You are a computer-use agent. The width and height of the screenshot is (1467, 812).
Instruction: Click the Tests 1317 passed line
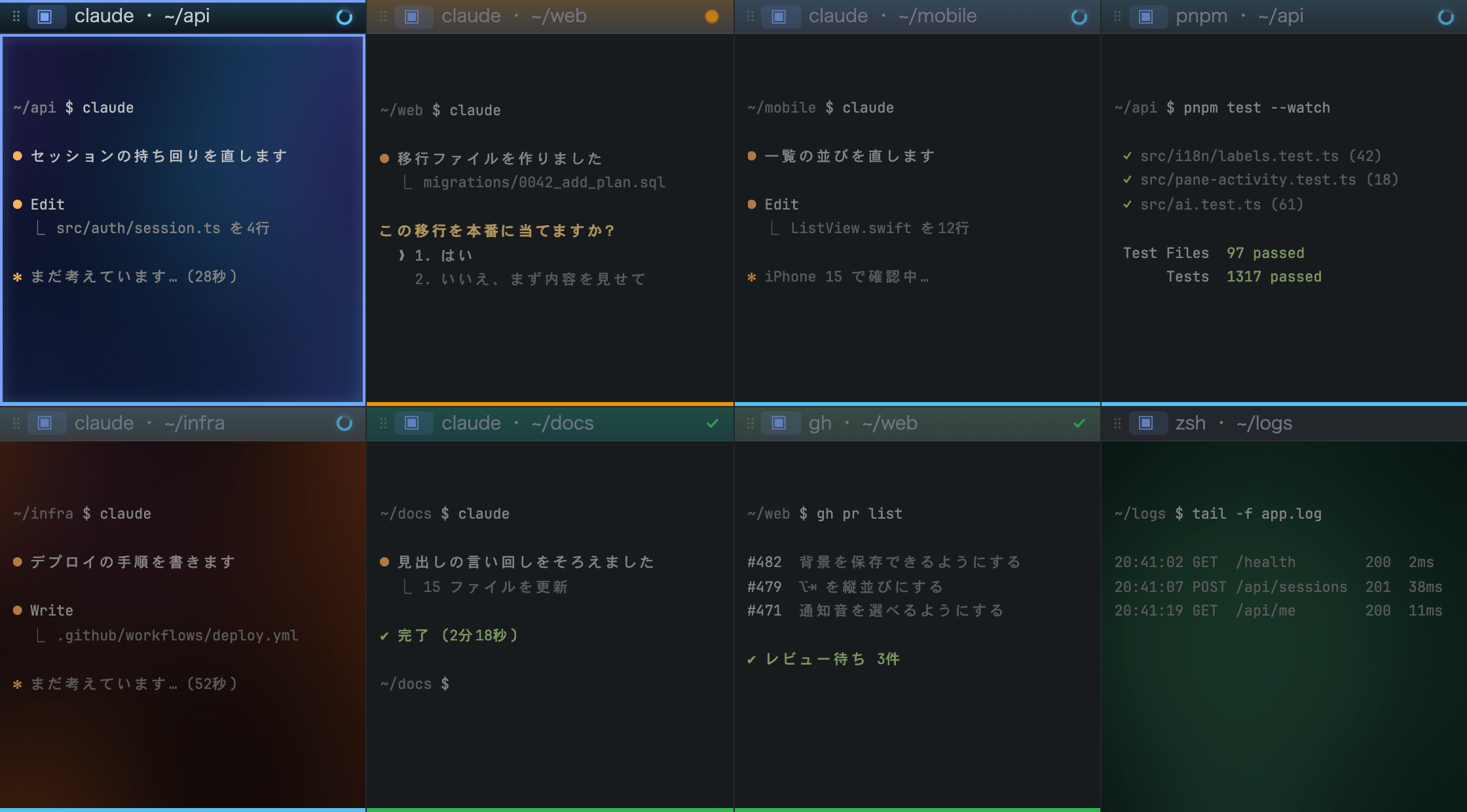(x=1244, y=276)
